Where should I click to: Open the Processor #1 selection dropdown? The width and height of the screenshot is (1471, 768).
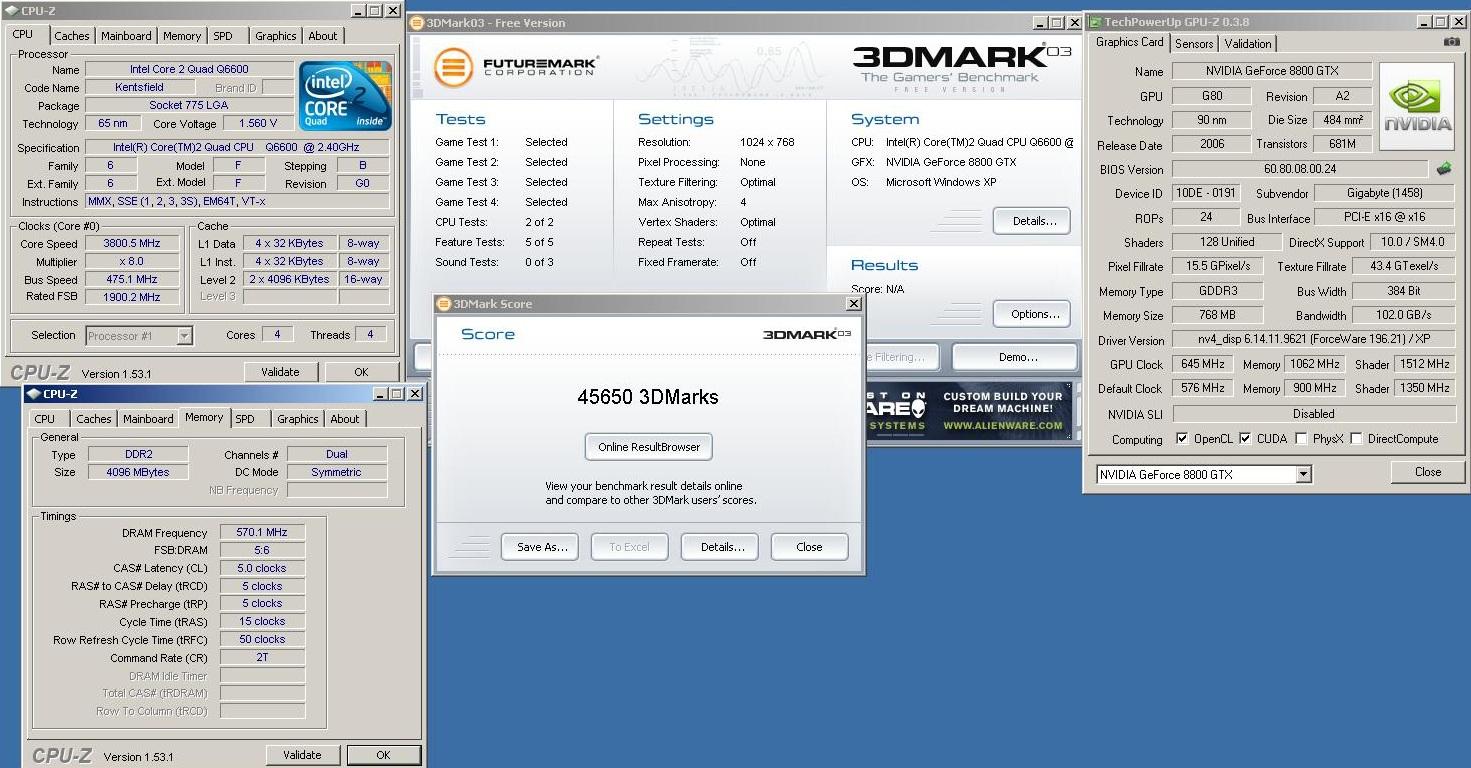pos(184,336)
